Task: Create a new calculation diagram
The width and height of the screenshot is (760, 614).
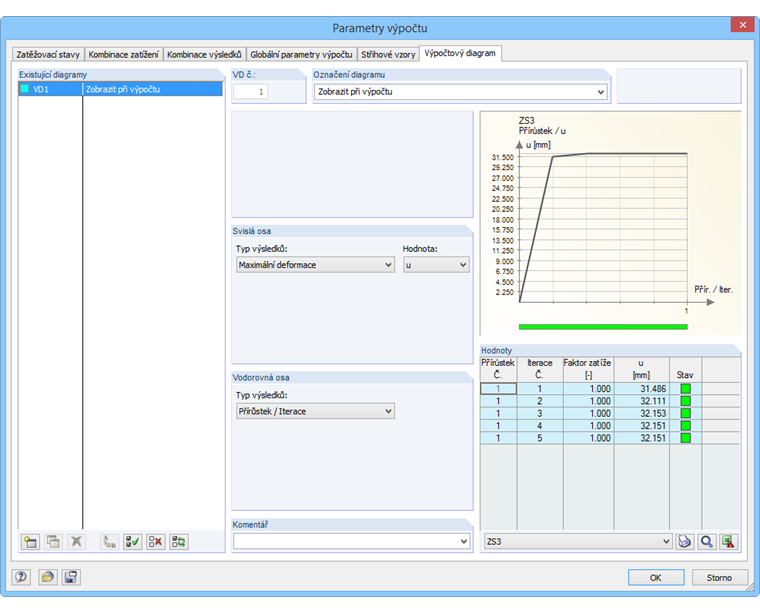Action: (x=30, y=541)
